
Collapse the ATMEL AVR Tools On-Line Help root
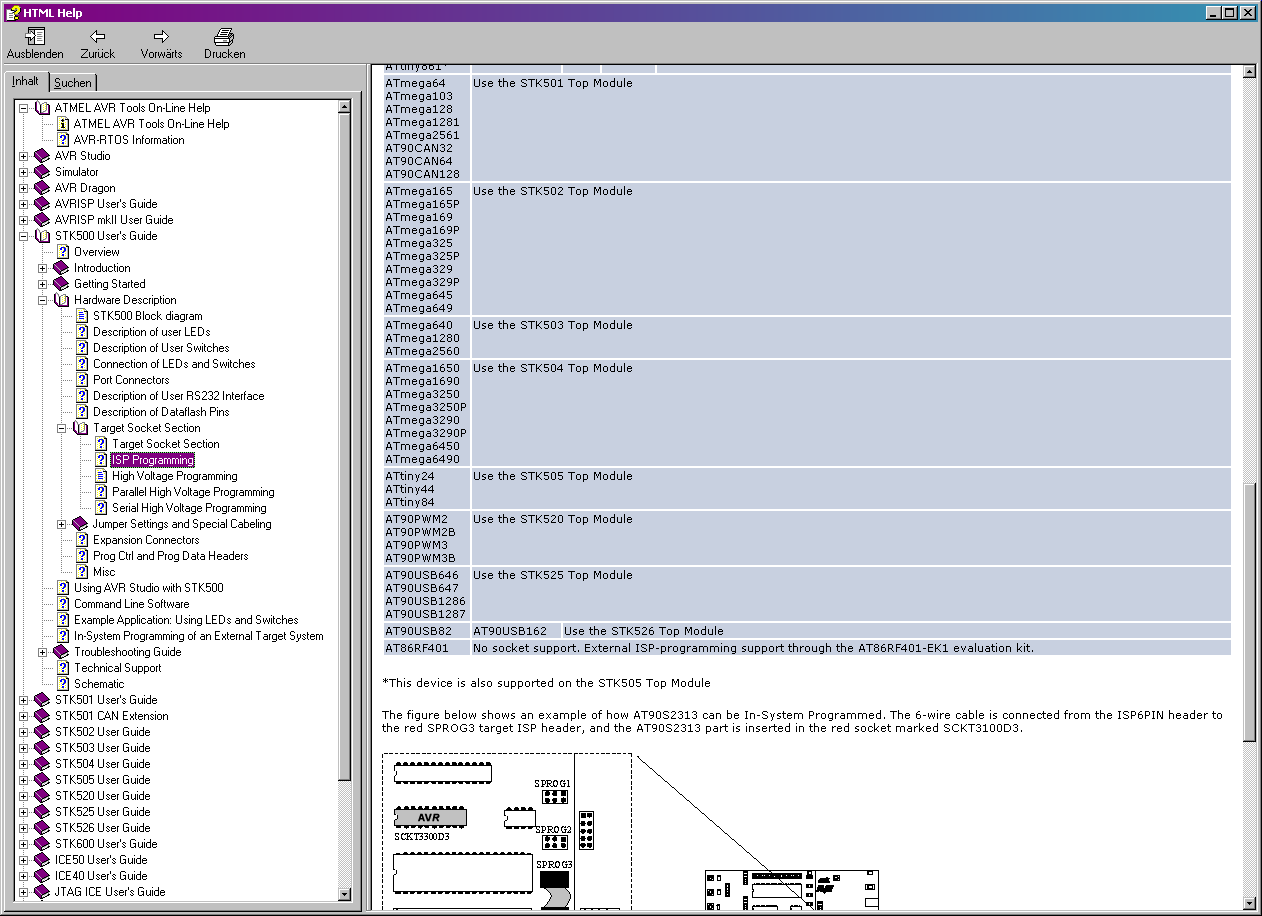click(24, 108)
